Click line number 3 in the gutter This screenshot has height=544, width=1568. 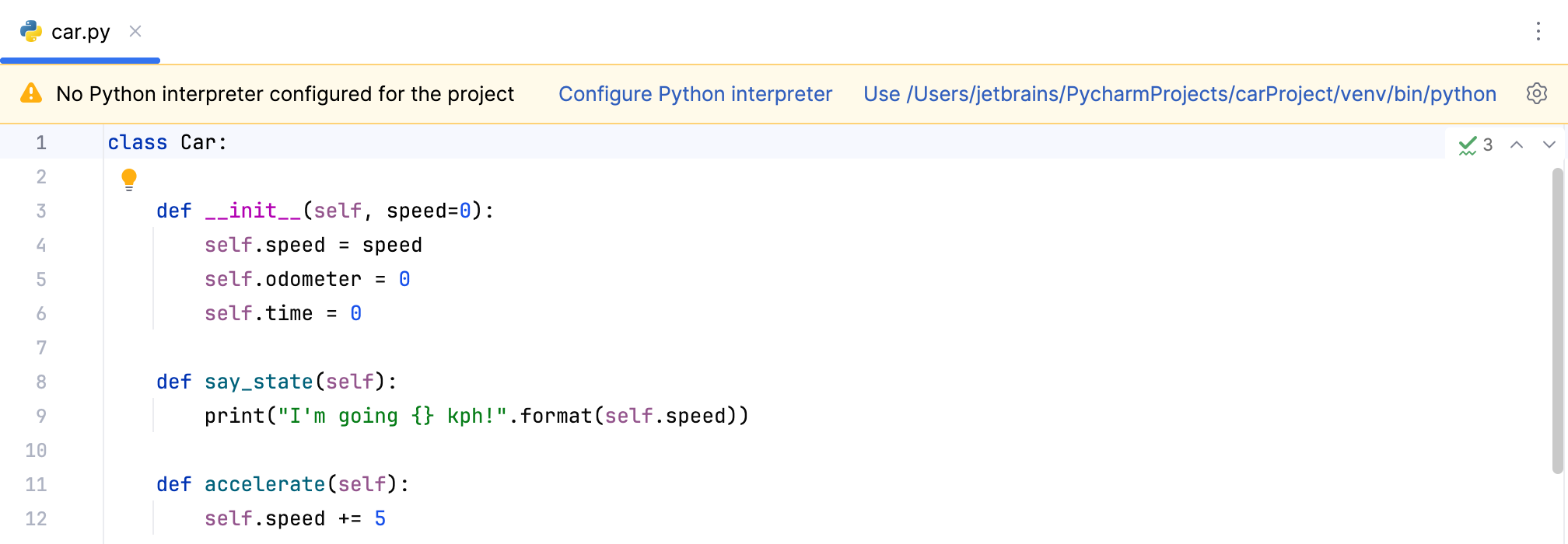41,211
